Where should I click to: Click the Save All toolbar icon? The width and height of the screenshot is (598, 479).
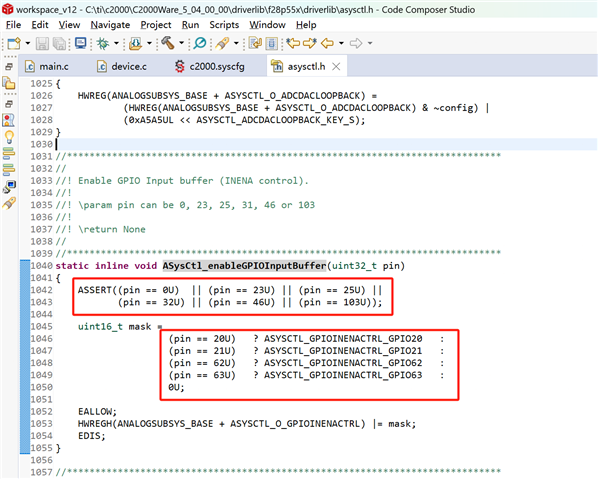point(59,43)
